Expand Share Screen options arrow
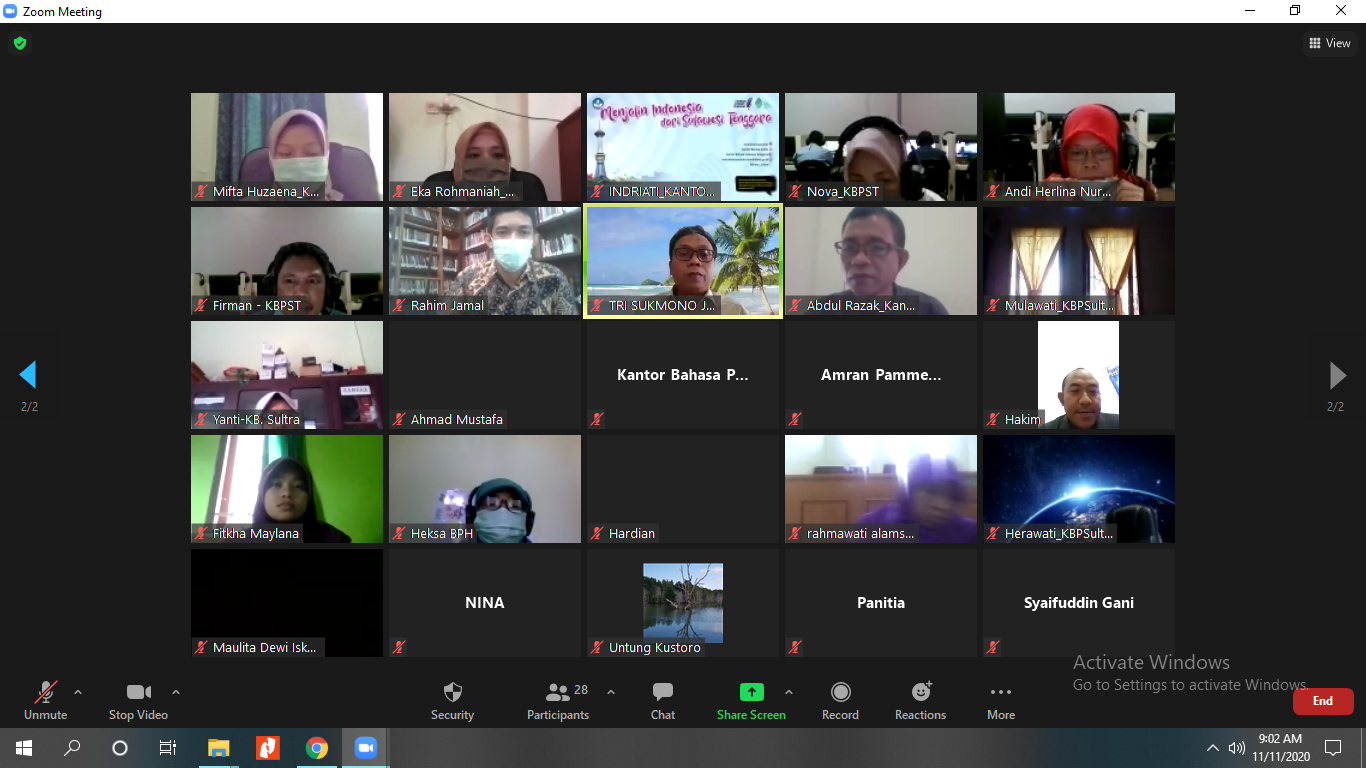 click(x=788, y=692)
